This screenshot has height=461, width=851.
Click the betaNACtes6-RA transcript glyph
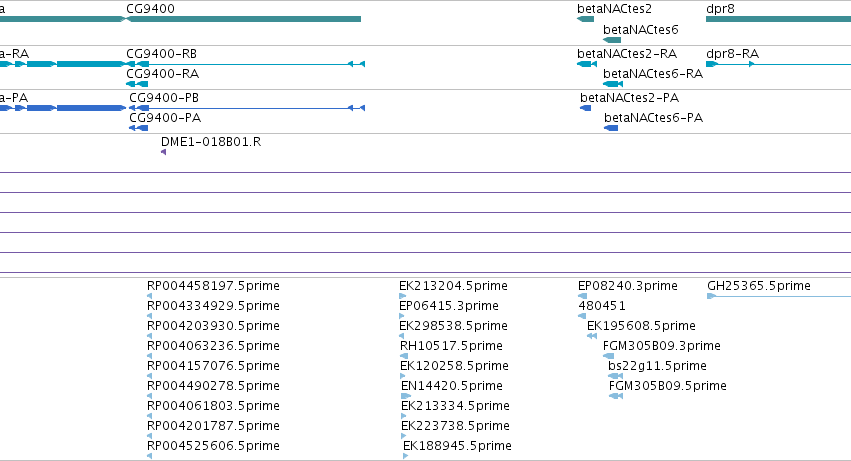click(x=613, y=84)
